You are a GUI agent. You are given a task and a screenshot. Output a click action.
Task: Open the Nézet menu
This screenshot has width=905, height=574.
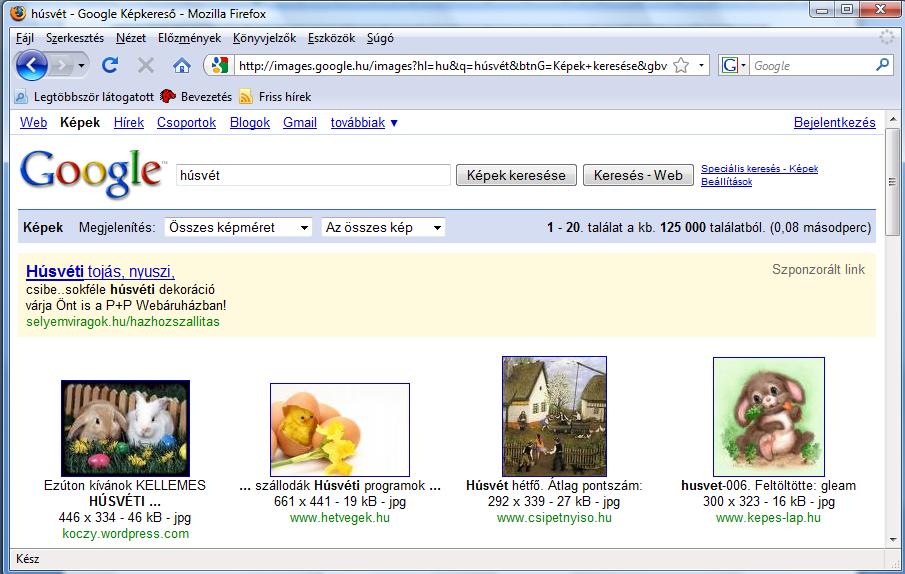point(131,38)
